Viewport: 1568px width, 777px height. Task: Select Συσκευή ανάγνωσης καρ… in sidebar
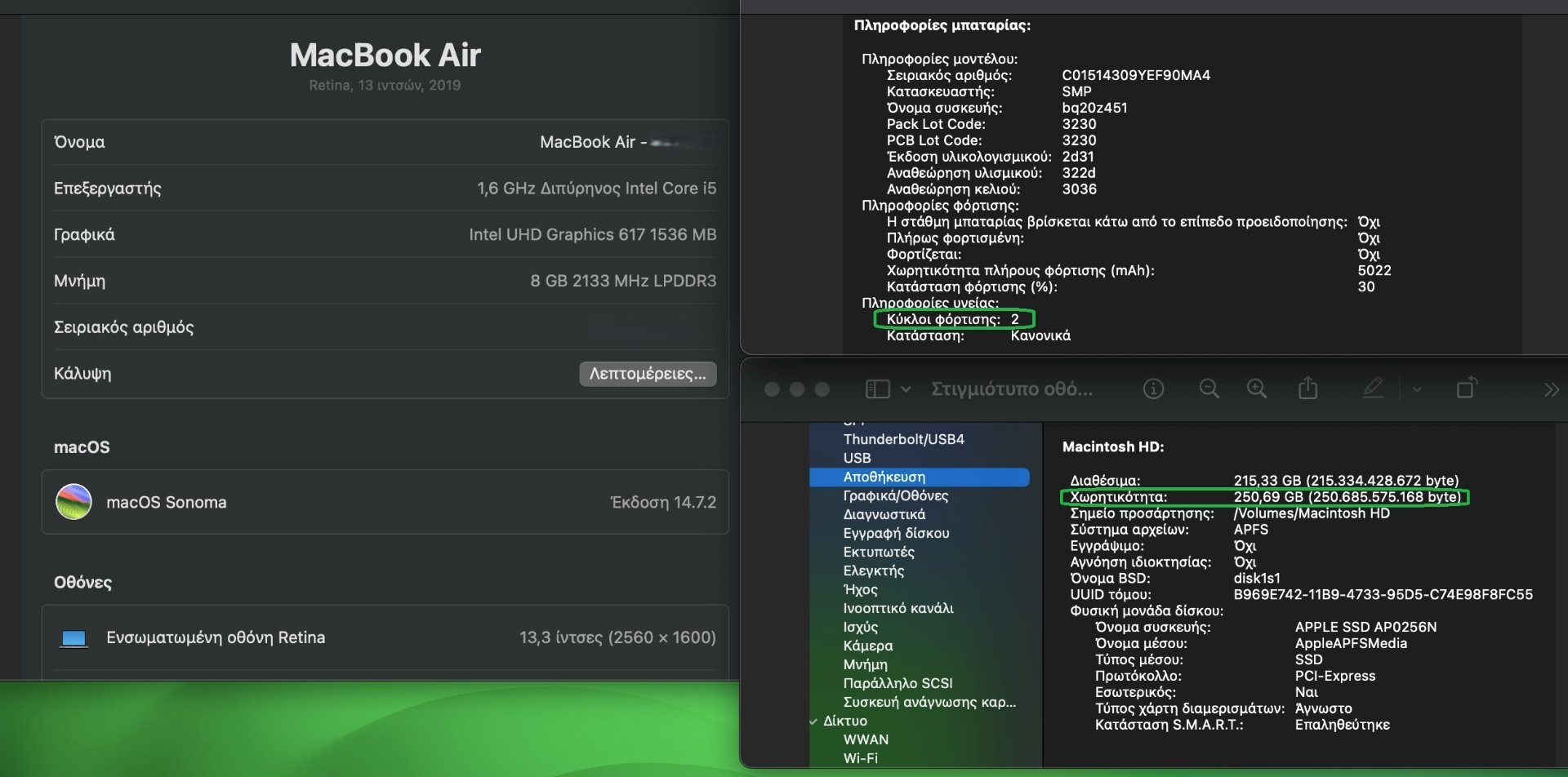929,702
